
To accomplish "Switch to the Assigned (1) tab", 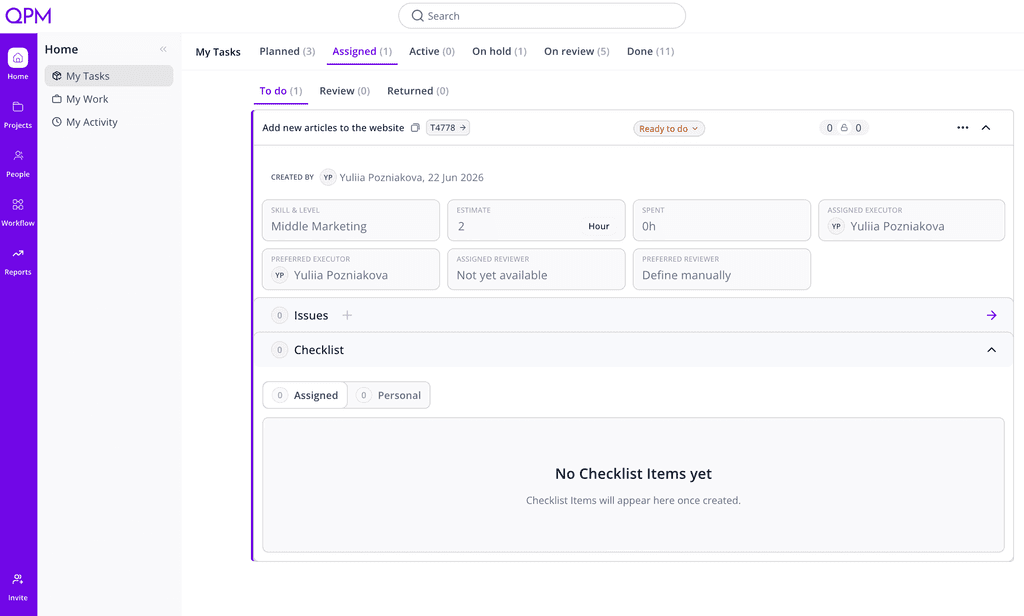I will 362,51.
